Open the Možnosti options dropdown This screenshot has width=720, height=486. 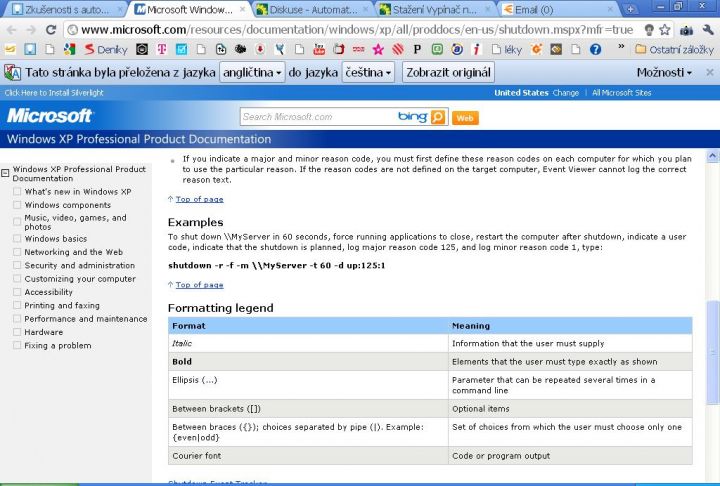tap(664, 72)
